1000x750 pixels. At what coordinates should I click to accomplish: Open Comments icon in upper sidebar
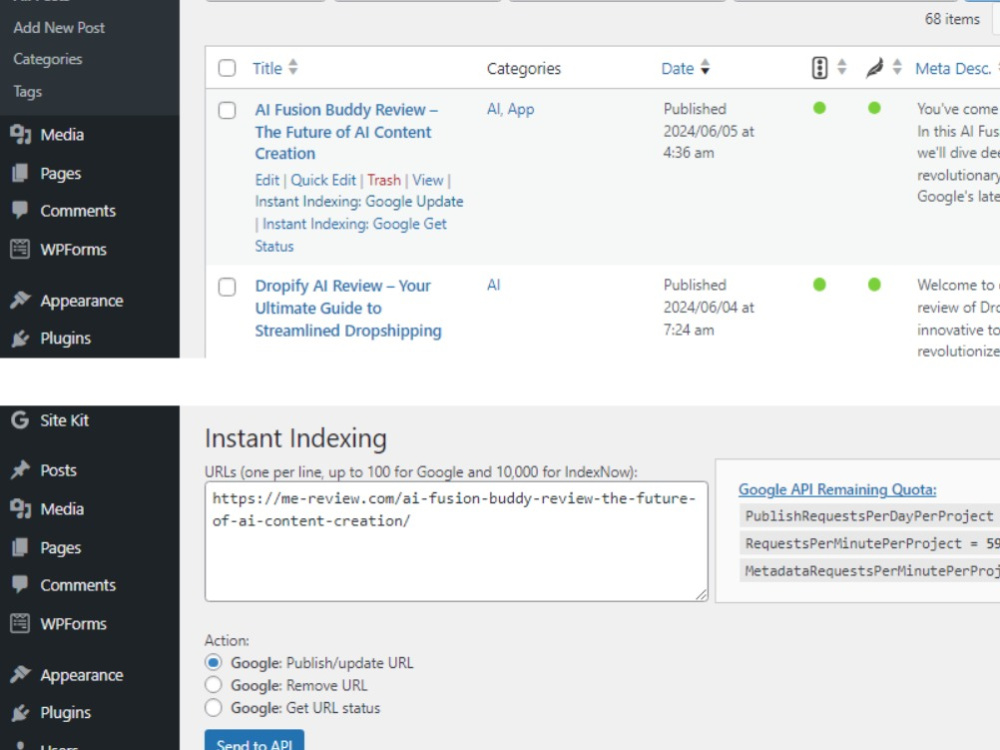[20, 210]
